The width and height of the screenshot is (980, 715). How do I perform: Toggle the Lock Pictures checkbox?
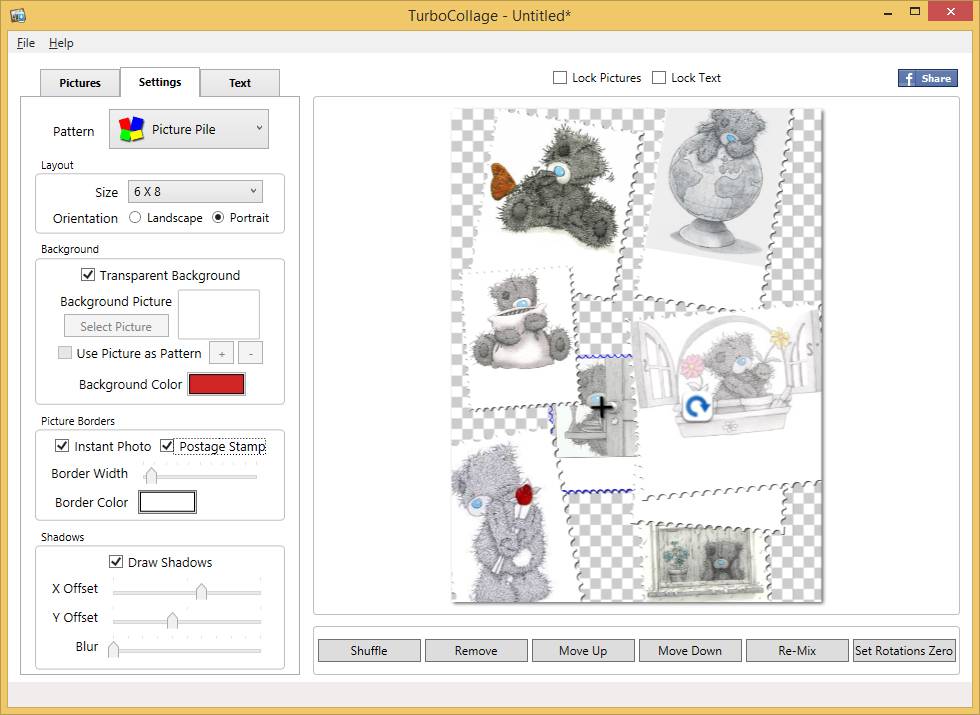(560, 78)
